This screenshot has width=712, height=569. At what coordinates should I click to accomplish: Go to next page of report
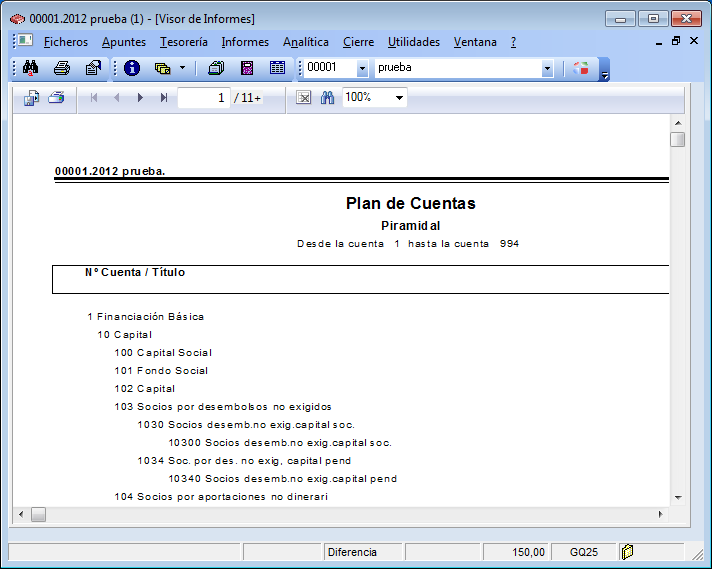click(x=140, y=97)
